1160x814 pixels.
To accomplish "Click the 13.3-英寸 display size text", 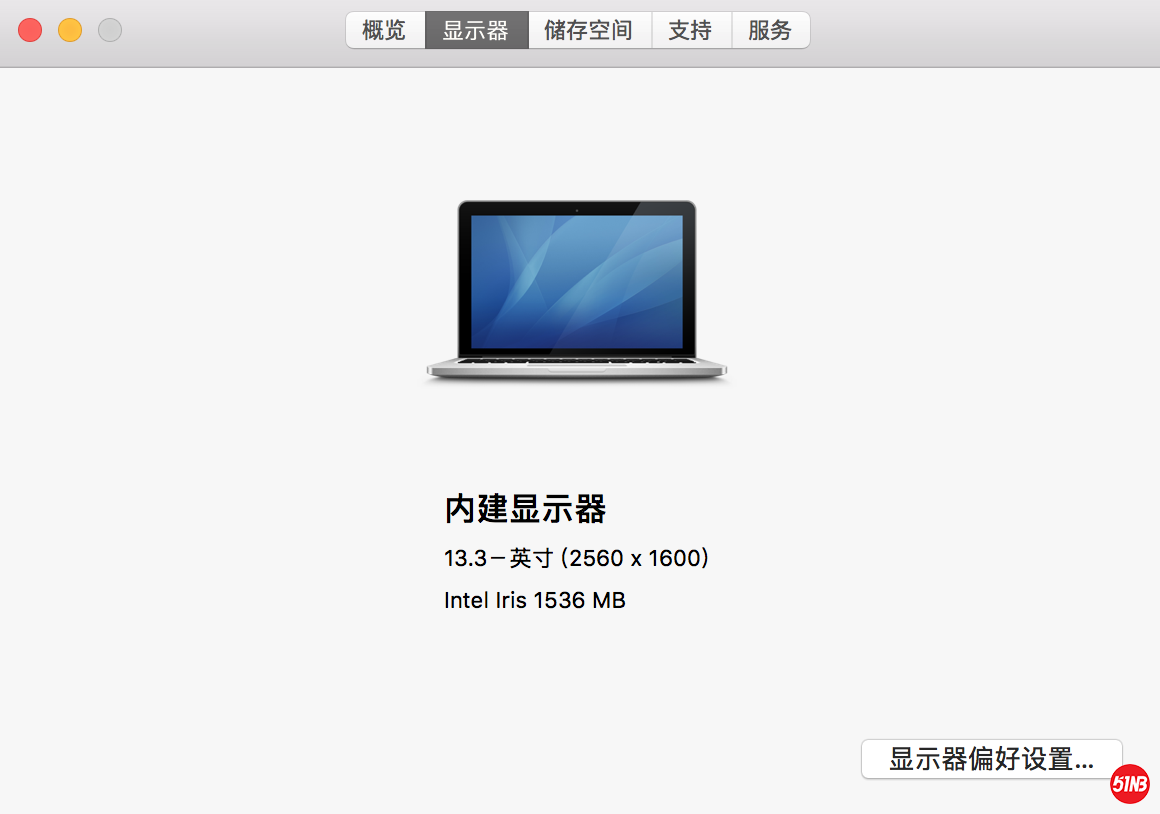I will 499,558.
